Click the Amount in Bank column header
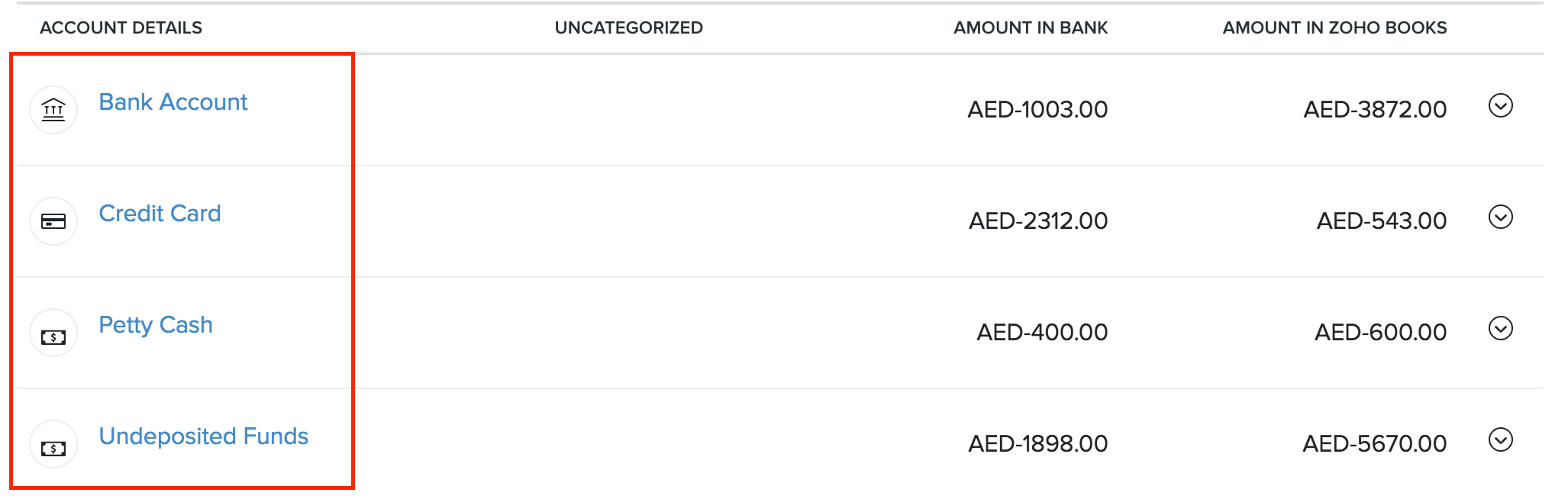This screenshot has width=1568, height=499. 1030,28
